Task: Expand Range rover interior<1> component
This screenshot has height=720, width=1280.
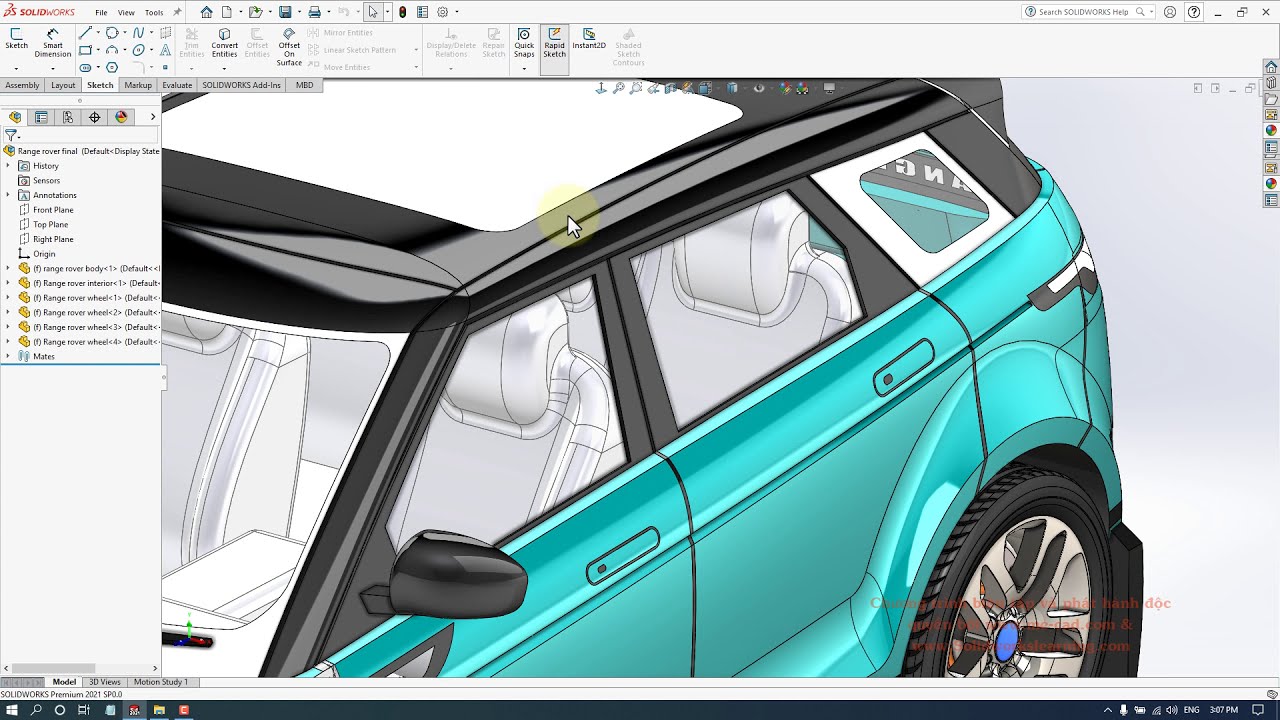Action: [x=8, y=283]
